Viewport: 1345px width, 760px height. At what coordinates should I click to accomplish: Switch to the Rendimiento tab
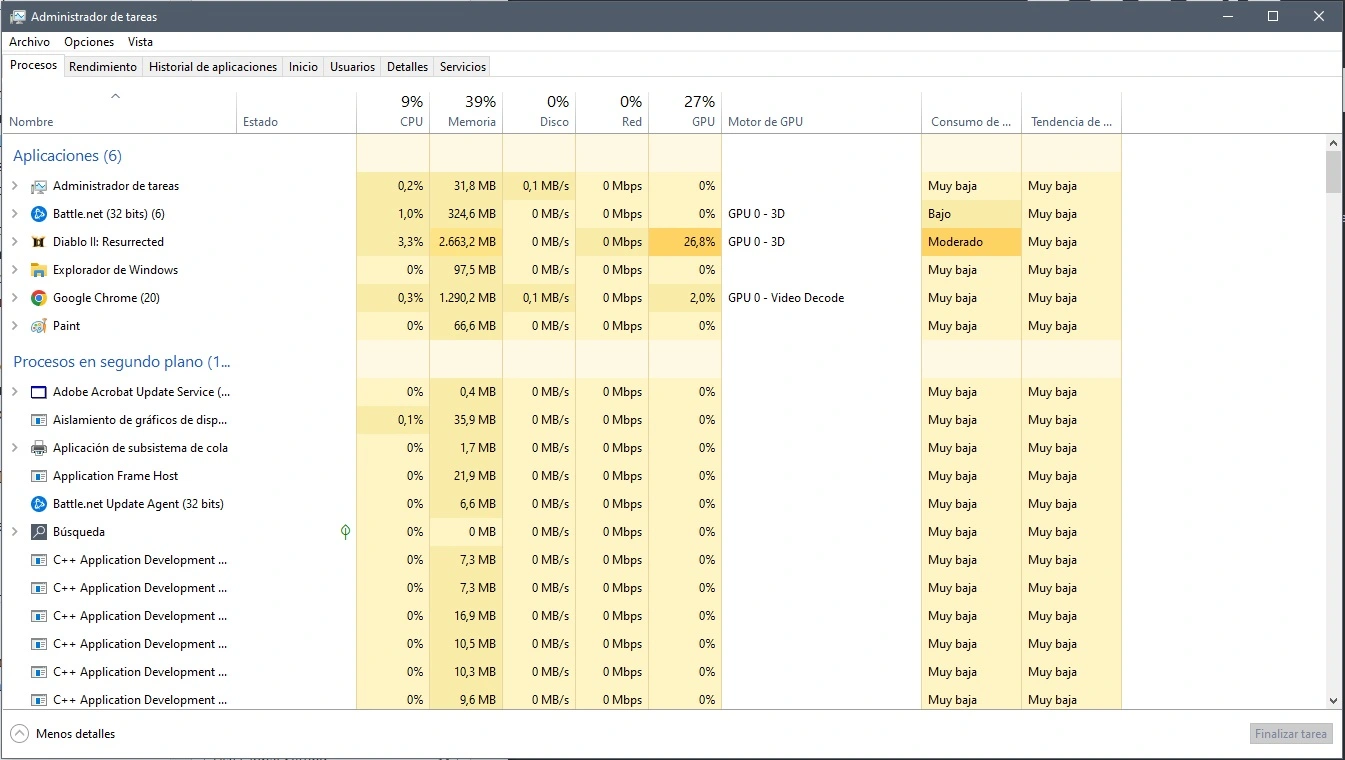pos(103,67)
